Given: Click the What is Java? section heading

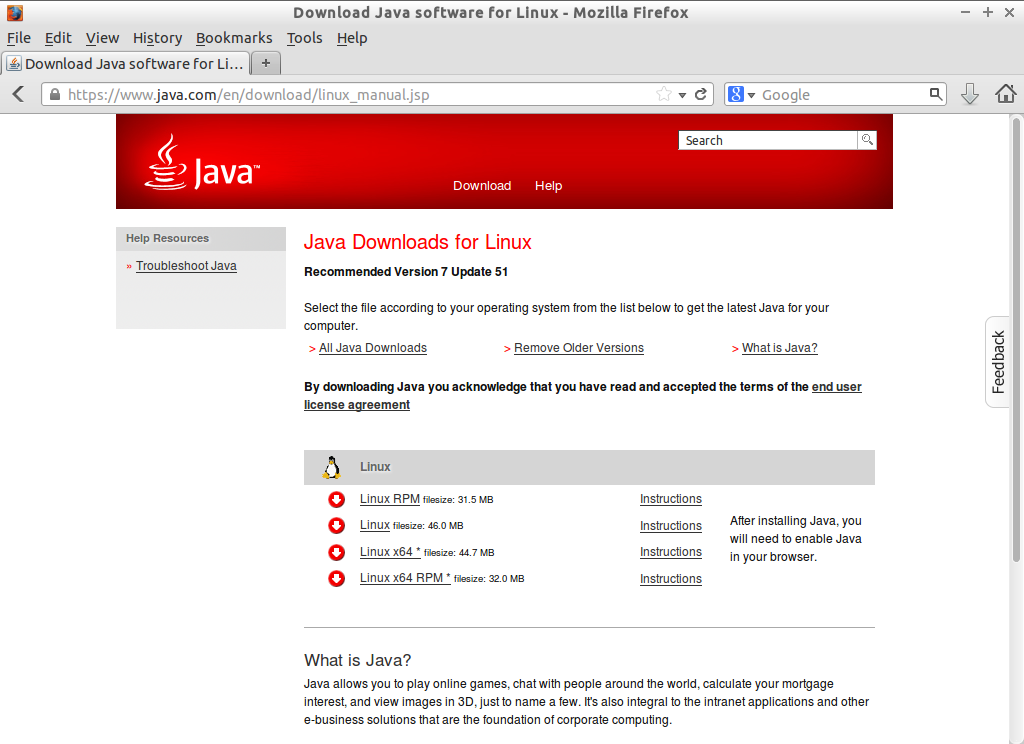Looking at the screenshot, I should pyautogui.click(x=357, y=660).
